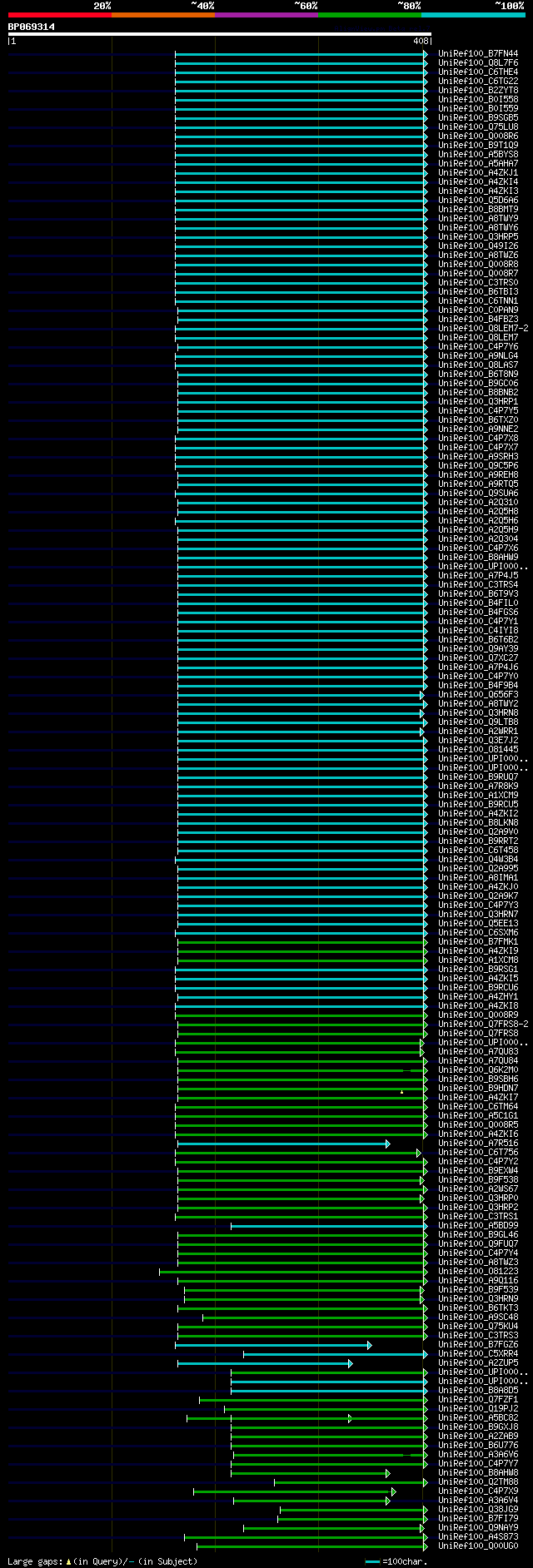
Task: Click the orange ~40% identity legend segment
Action: [163, 15]
